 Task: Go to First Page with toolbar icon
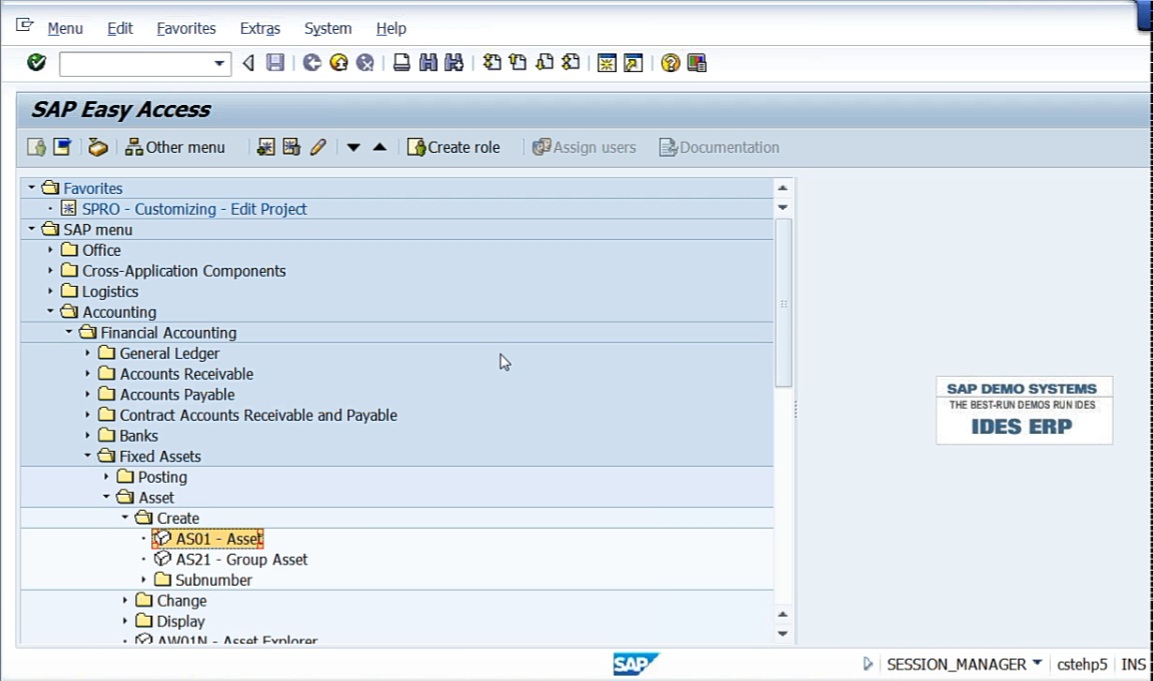[x=492, y=63]
